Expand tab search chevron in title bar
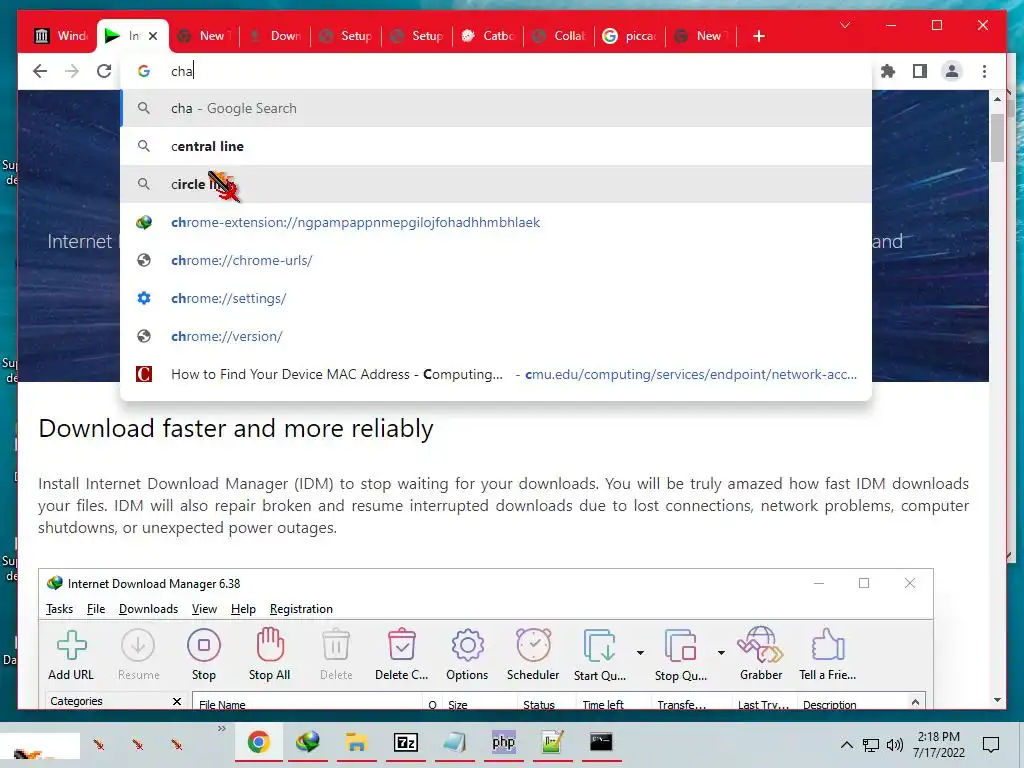The height and width of the screenshot is (768, 1024). pos(844,25)
